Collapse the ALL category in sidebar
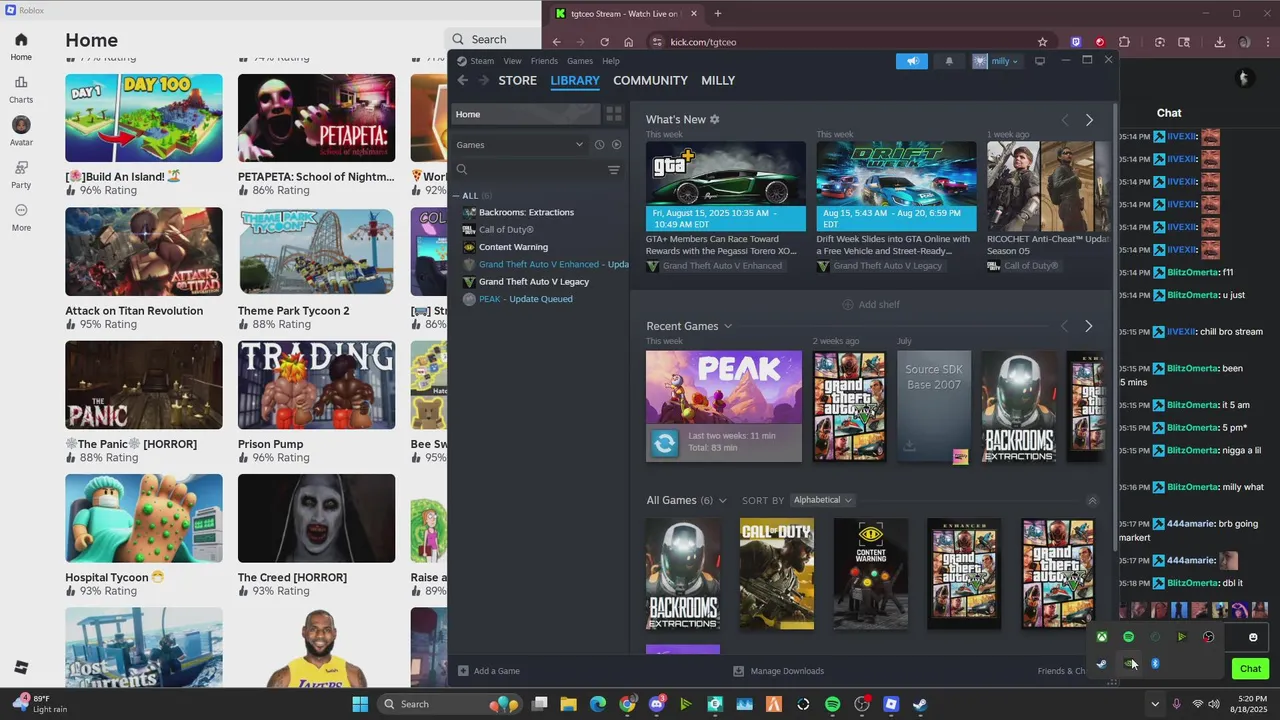The width and height of the screenshot is (1280, 720). coord(456,196)
